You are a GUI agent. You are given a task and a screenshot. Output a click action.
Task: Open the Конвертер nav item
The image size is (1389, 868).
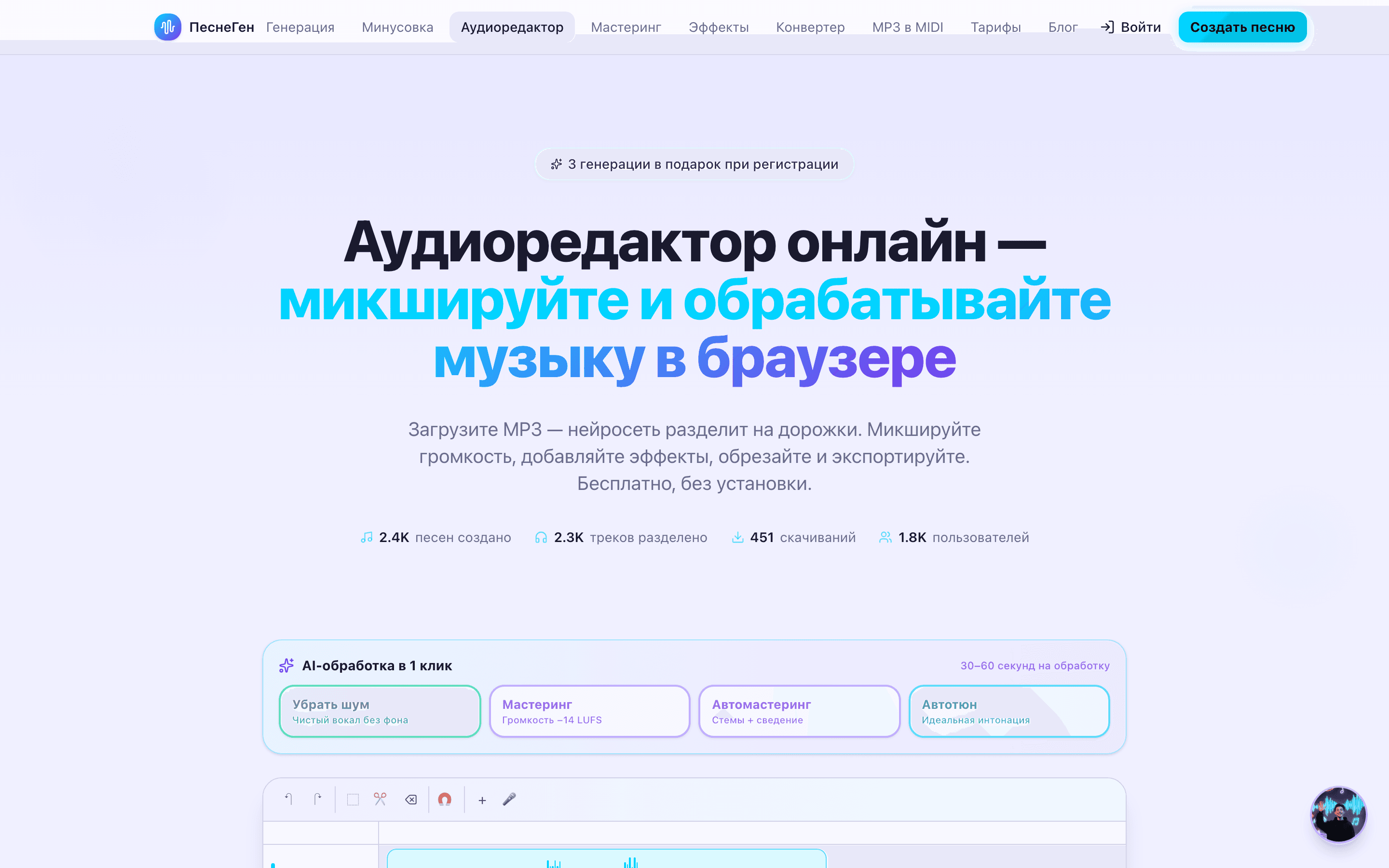tap(810, 27)
